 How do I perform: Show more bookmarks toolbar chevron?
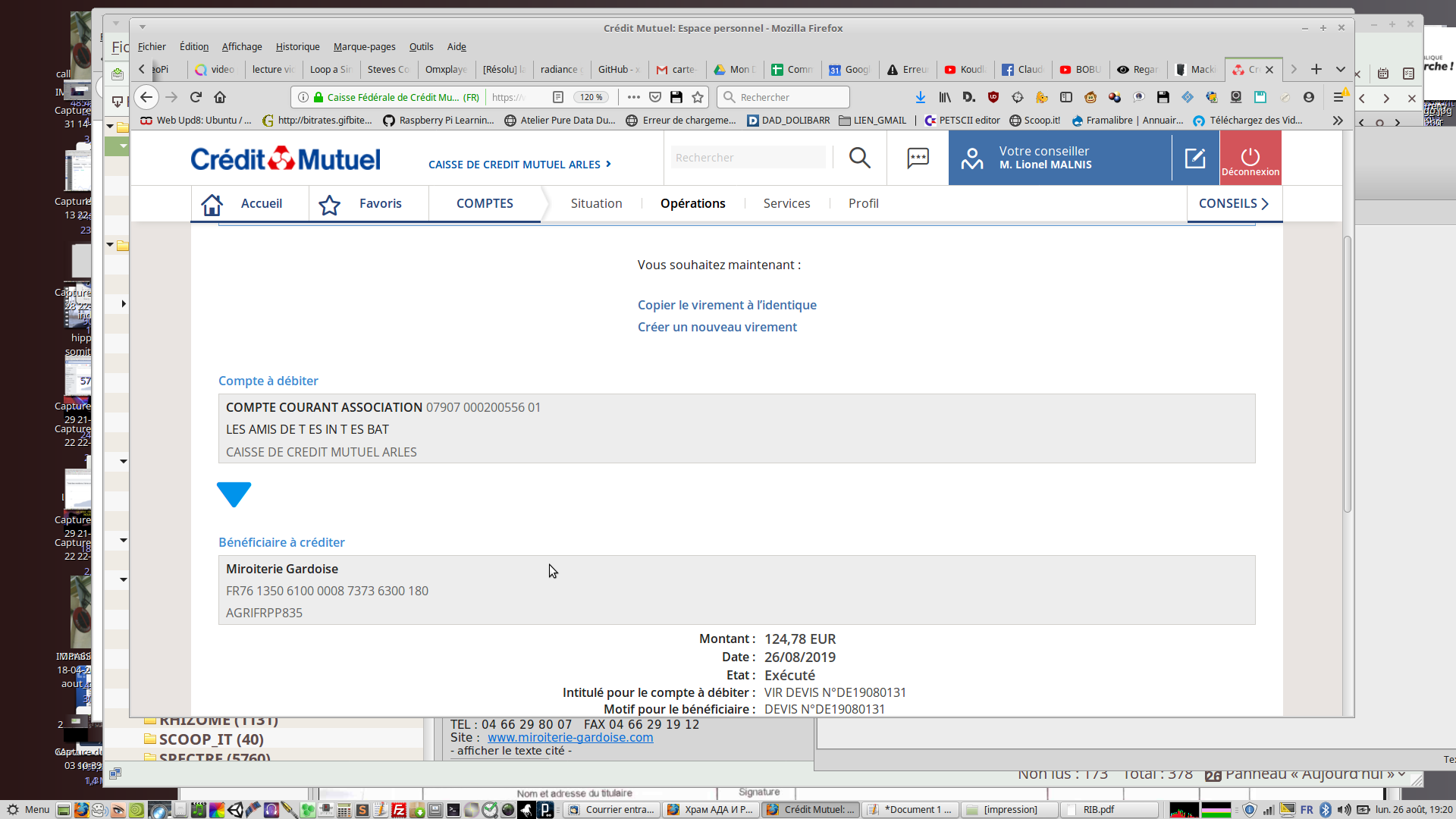pos(1338,121)
